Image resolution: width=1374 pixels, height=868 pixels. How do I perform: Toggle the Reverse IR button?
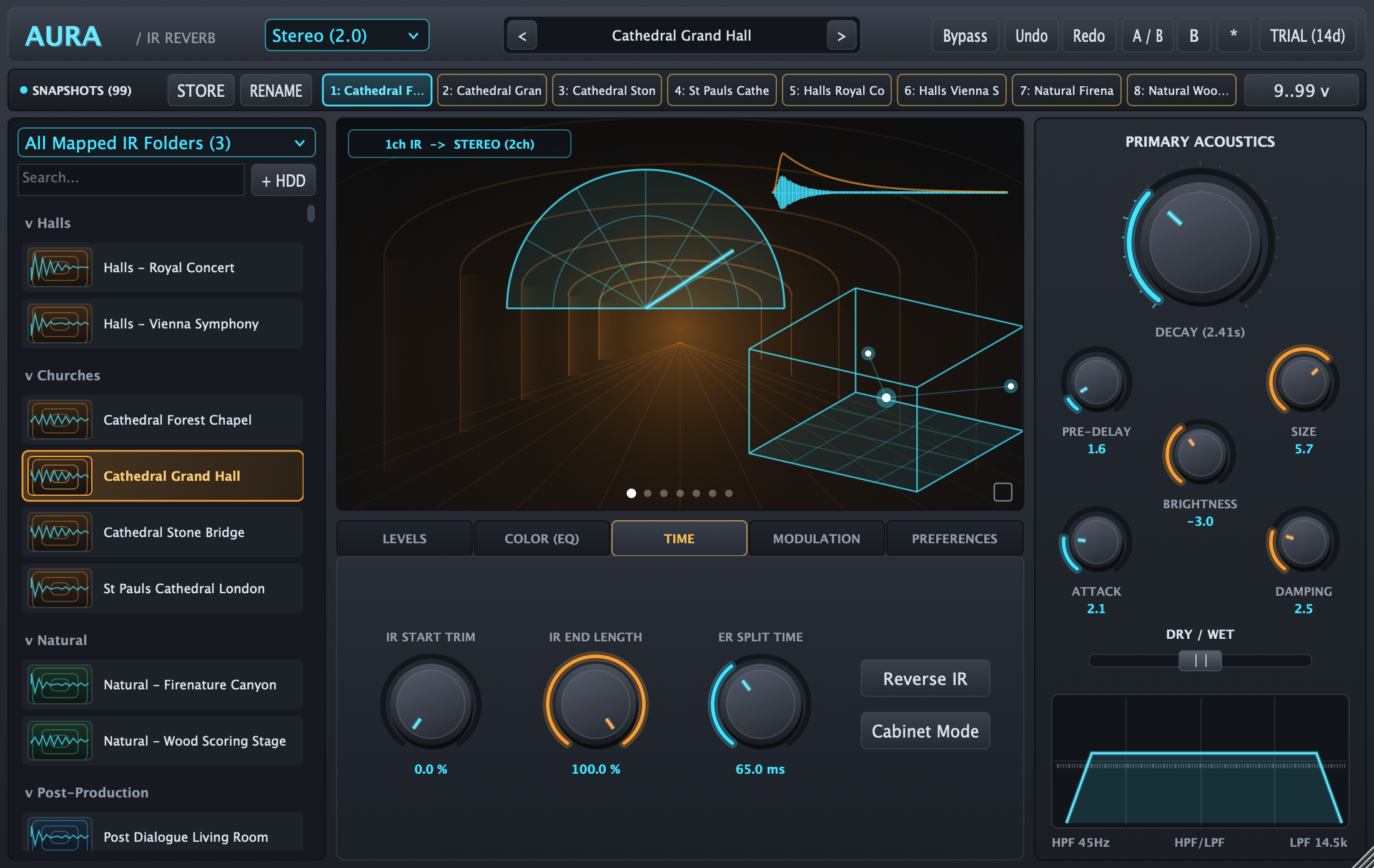pos(925,679)
